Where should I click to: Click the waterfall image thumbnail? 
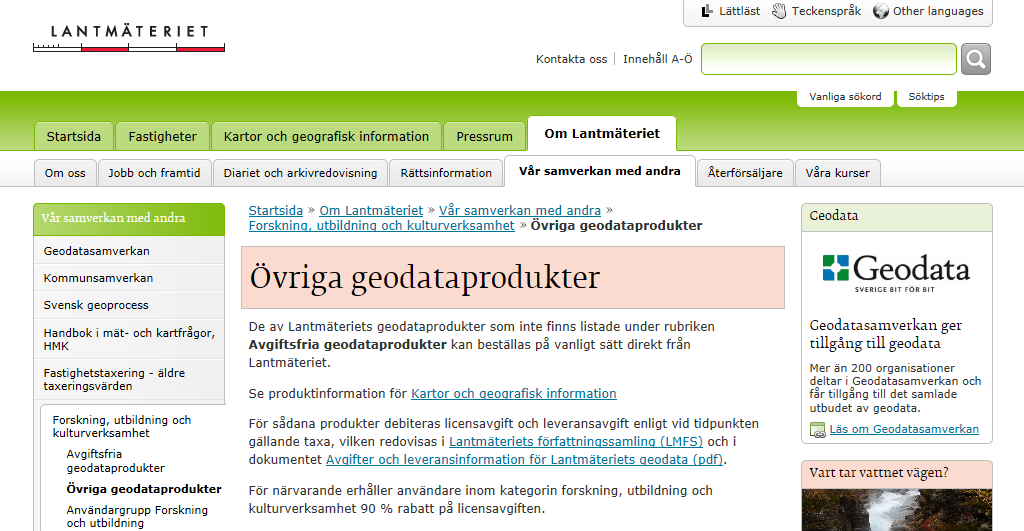pos(897,510)
